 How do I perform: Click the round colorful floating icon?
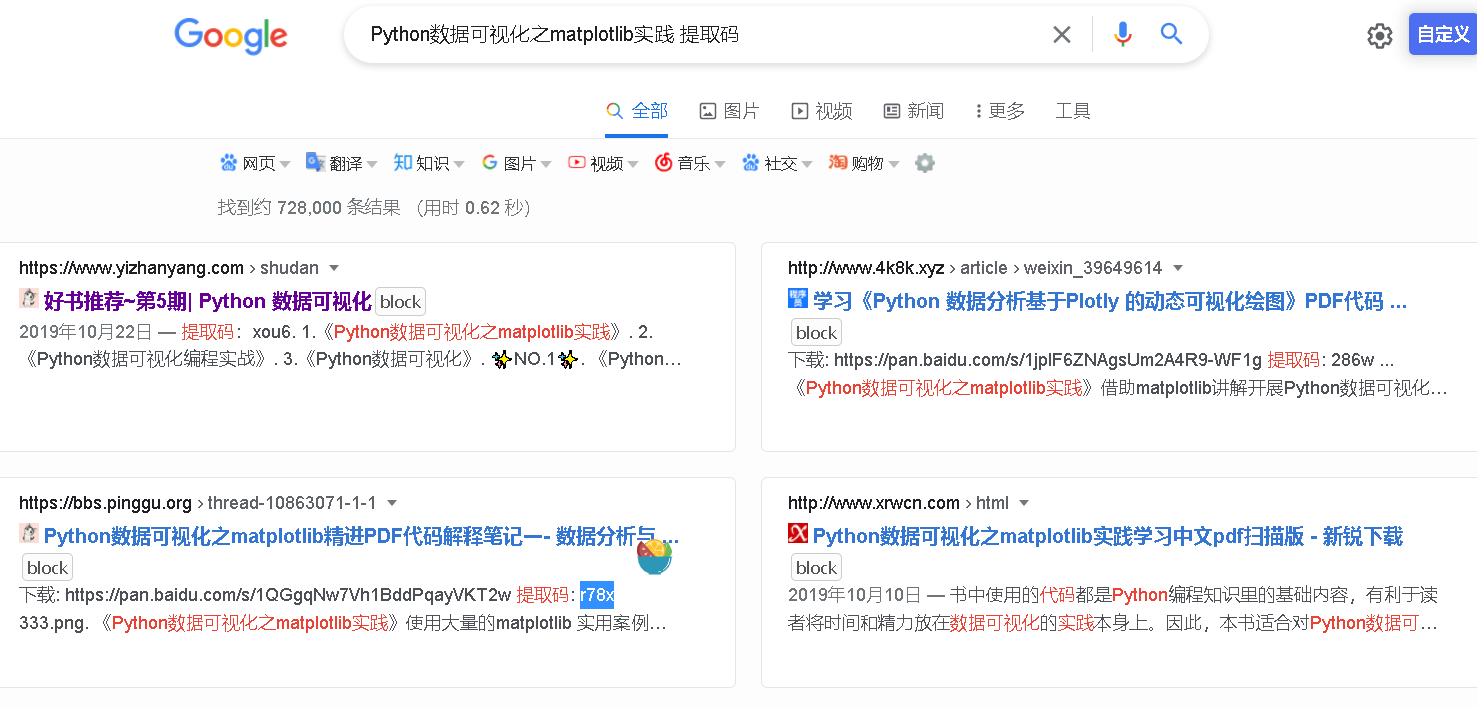point(654,555)
